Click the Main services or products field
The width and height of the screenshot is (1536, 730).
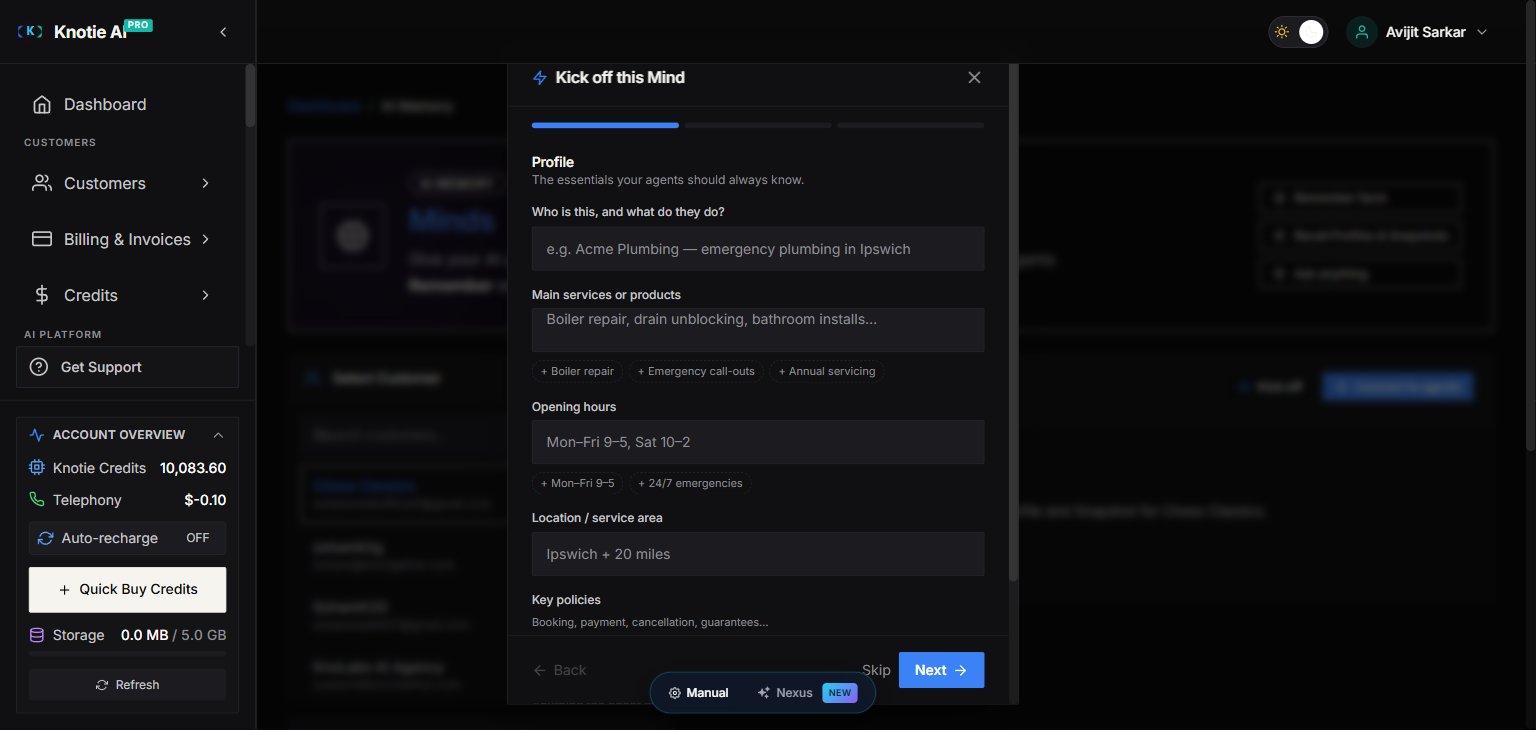click(758, 330)
